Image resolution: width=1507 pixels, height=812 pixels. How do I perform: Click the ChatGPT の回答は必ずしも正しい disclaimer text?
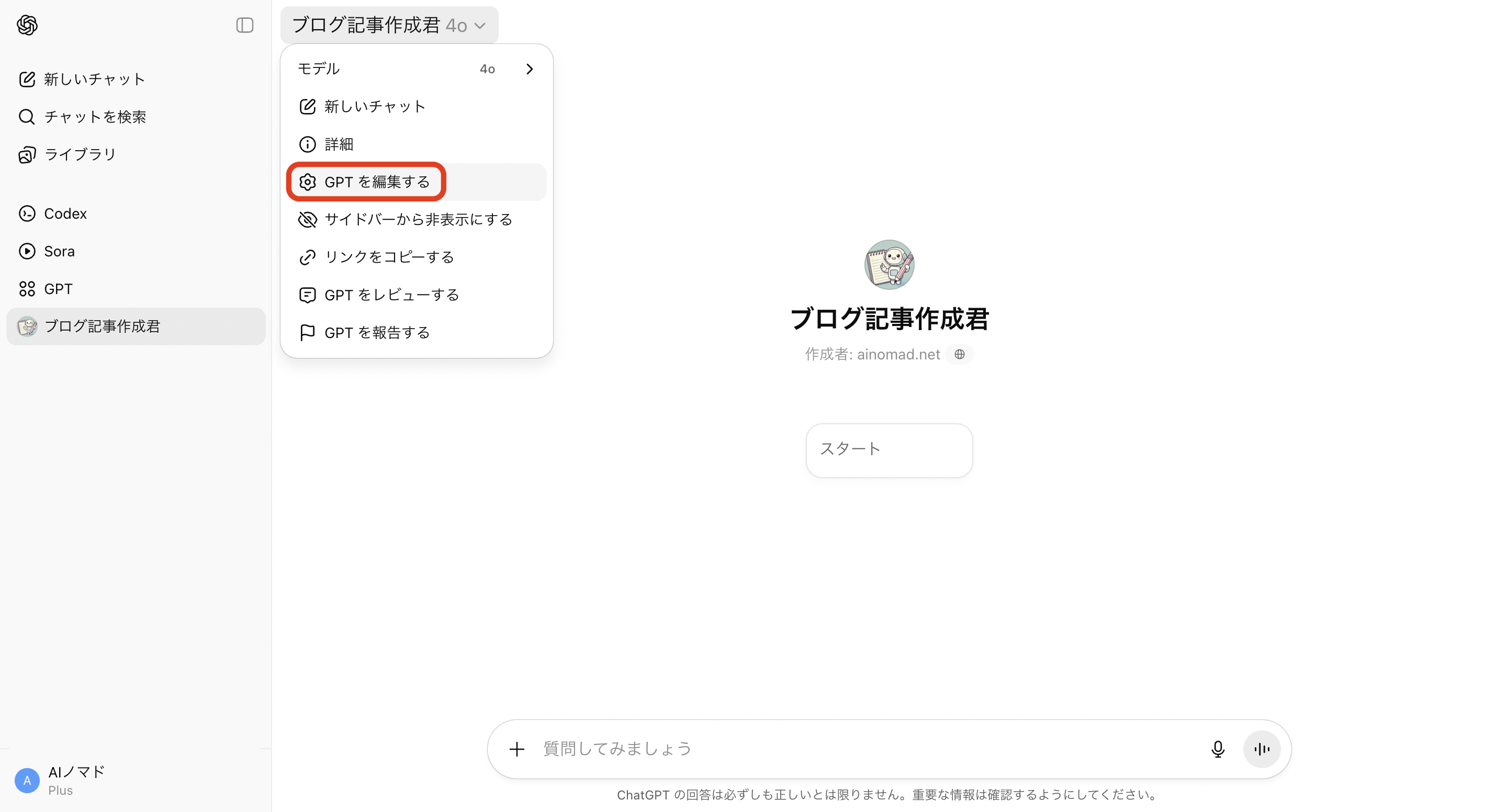click(888, 794)
